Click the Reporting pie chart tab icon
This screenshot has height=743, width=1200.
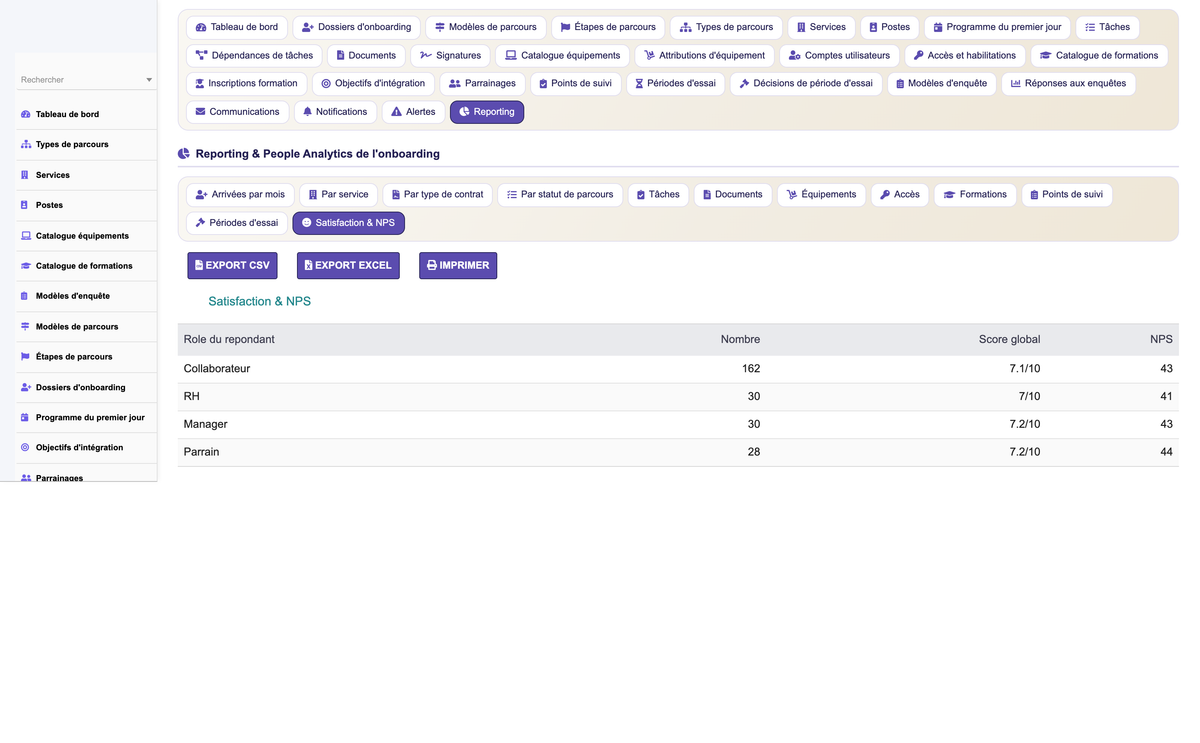pyautogui.click(x=464, y=112)
